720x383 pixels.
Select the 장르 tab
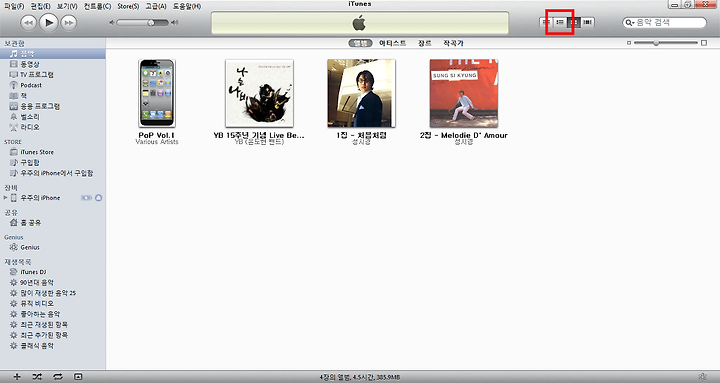tap(425, 43)
